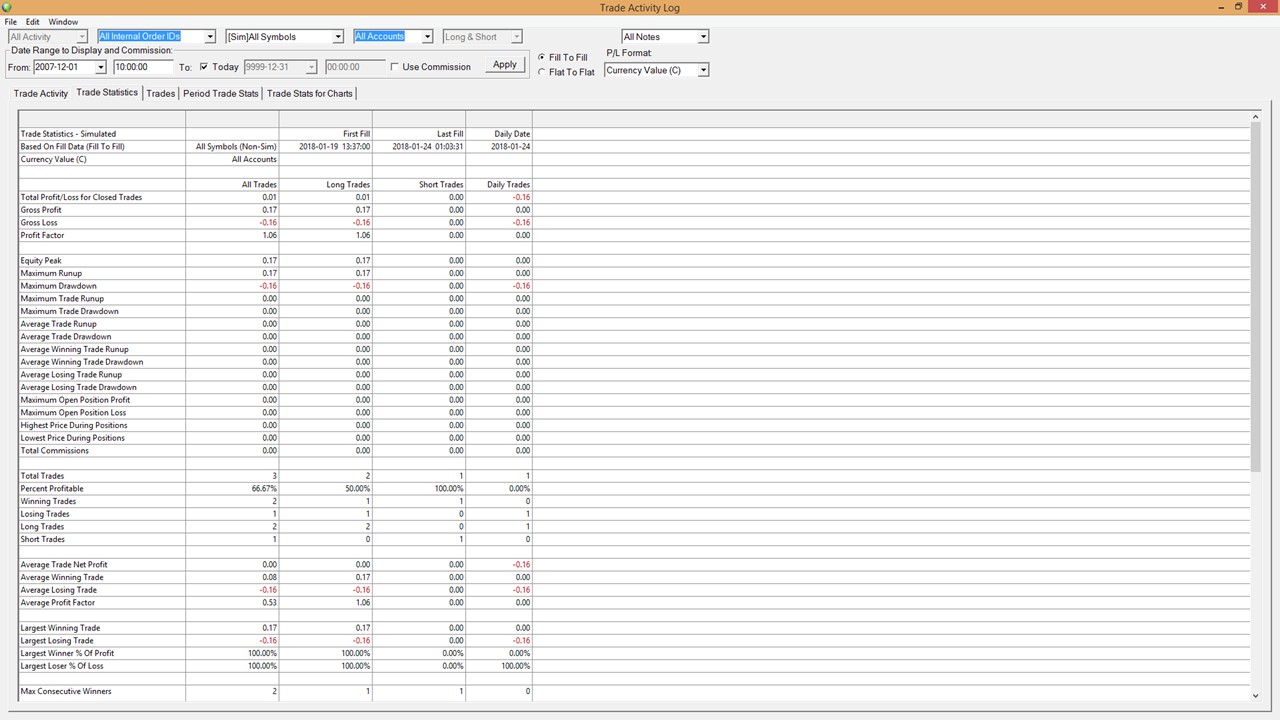Open the File menu
The image size is (1280, 720).
[11, 22]
